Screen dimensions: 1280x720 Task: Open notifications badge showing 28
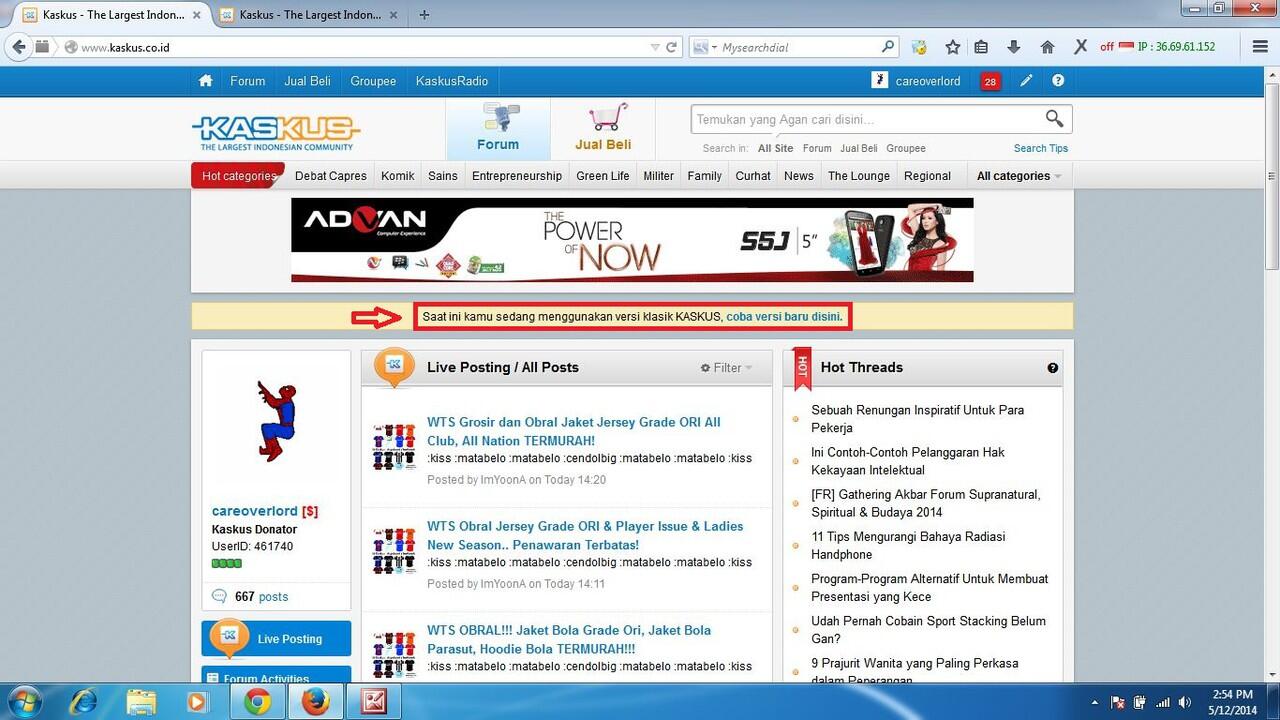pyautogui.click(x=990, y=82)
